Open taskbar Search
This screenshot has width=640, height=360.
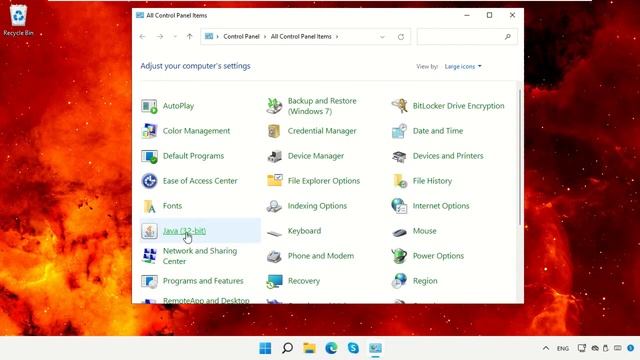click(x=287, y=348)
